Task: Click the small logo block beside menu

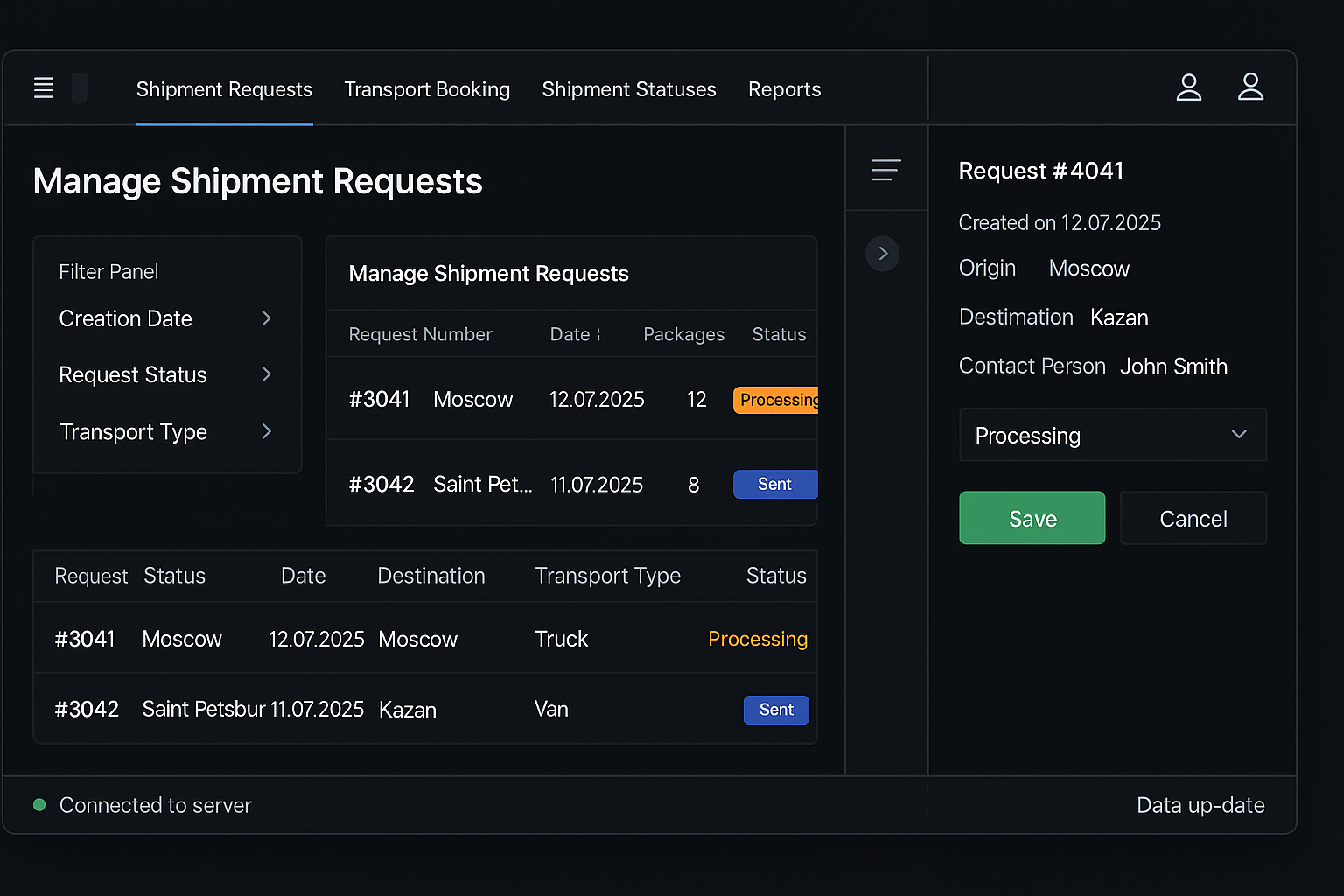Action: point(80,88)
